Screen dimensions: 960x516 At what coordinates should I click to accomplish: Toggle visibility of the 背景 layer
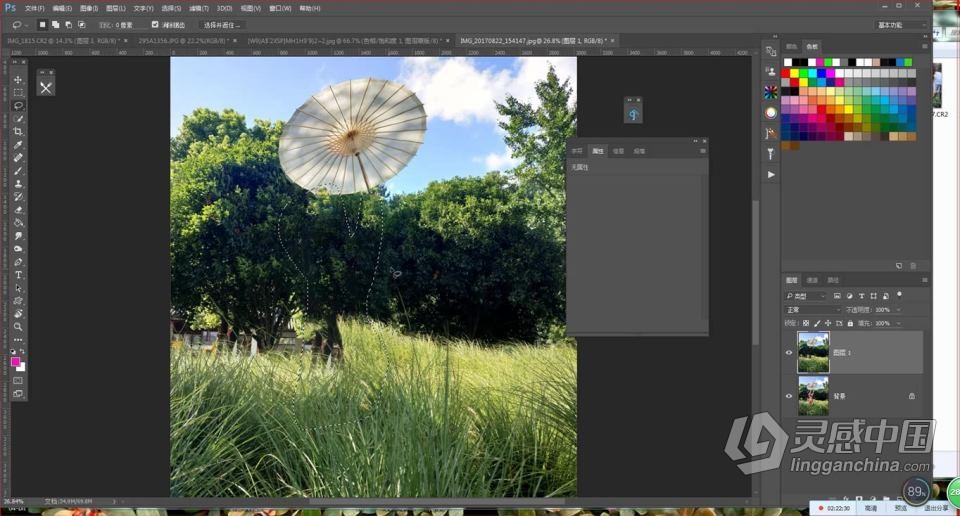pyautogui.click(x=789, y=396)
